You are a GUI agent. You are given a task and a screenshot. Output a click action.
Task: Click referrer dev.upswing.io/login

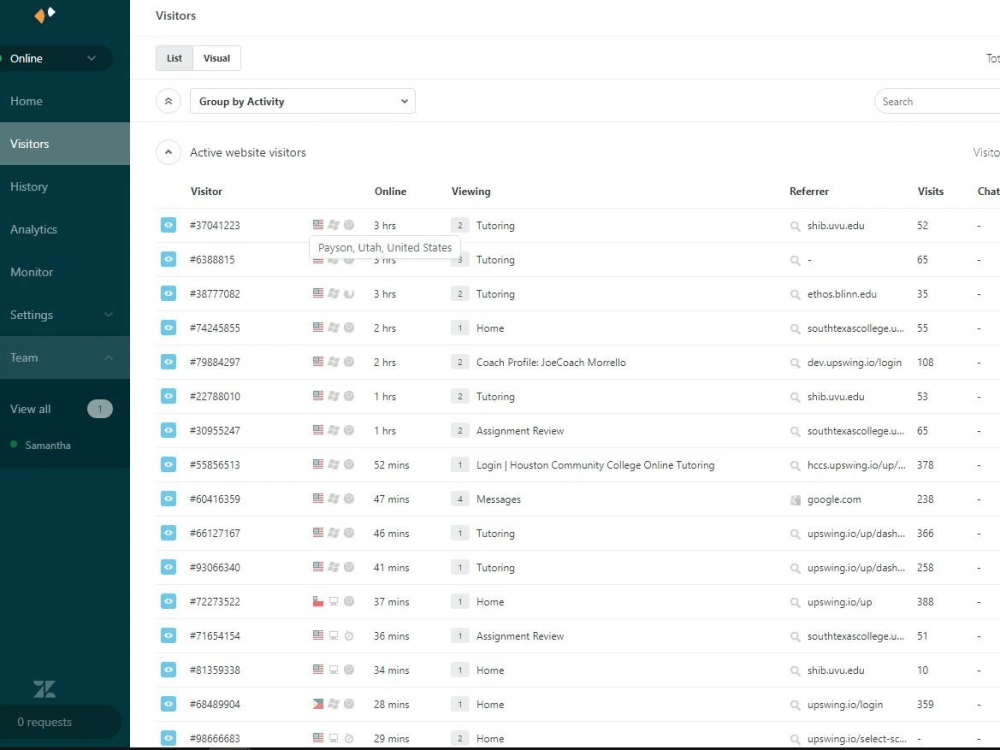(854, 362)
